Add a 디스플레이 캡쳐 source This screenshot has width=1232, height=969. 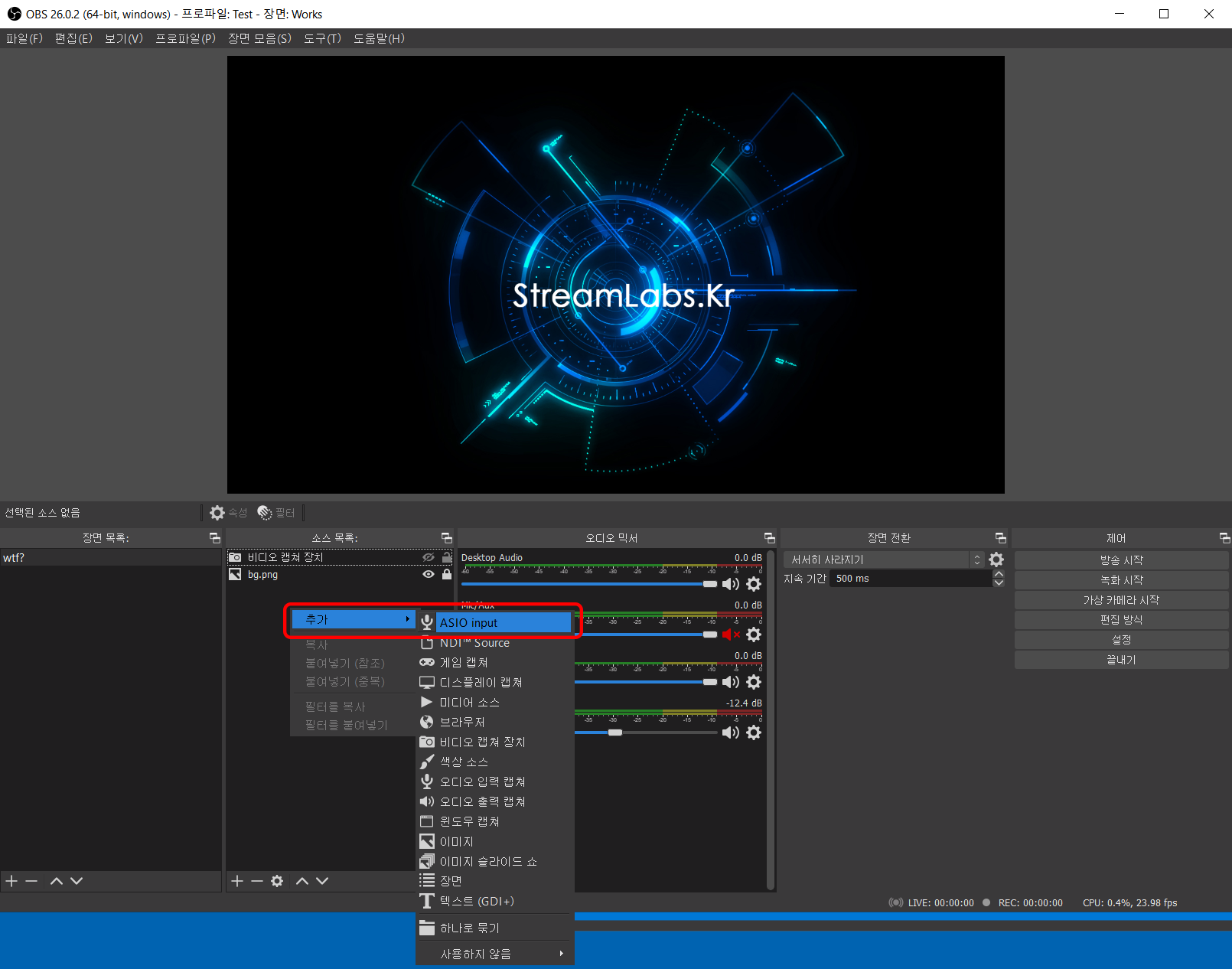coord(495,682)
